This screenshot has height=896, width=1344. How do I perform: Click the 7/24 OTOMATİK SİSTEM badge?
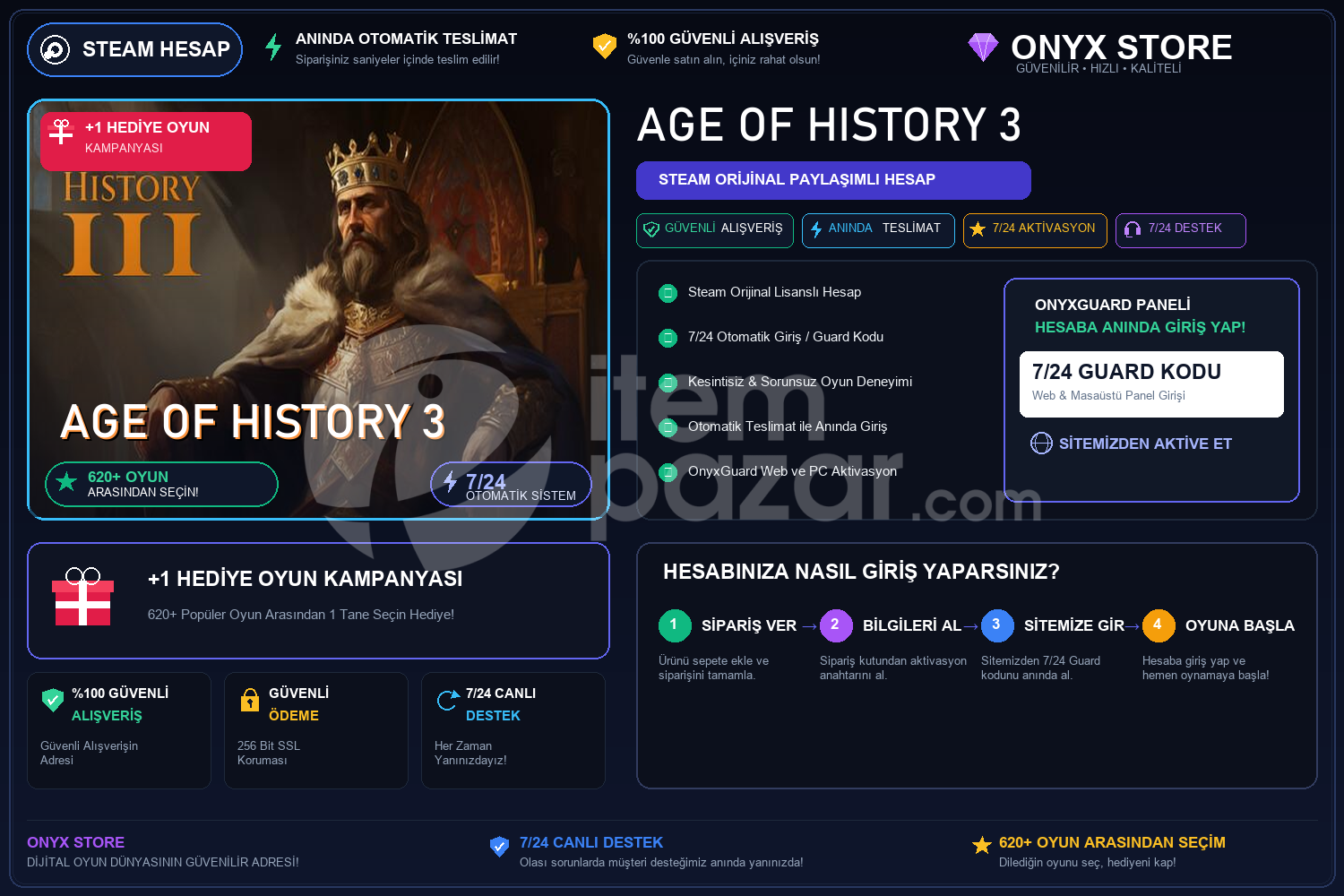511,484
